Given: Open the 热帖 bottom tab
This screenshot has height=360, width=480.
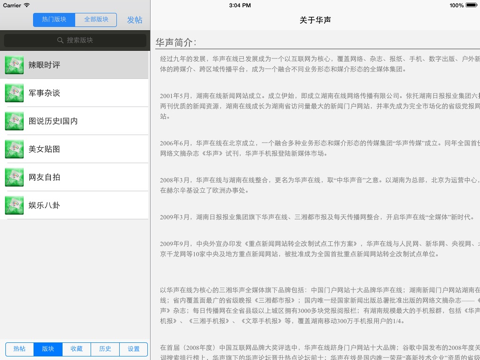Looking at the screenshot, I should click(x=20, y=349).
